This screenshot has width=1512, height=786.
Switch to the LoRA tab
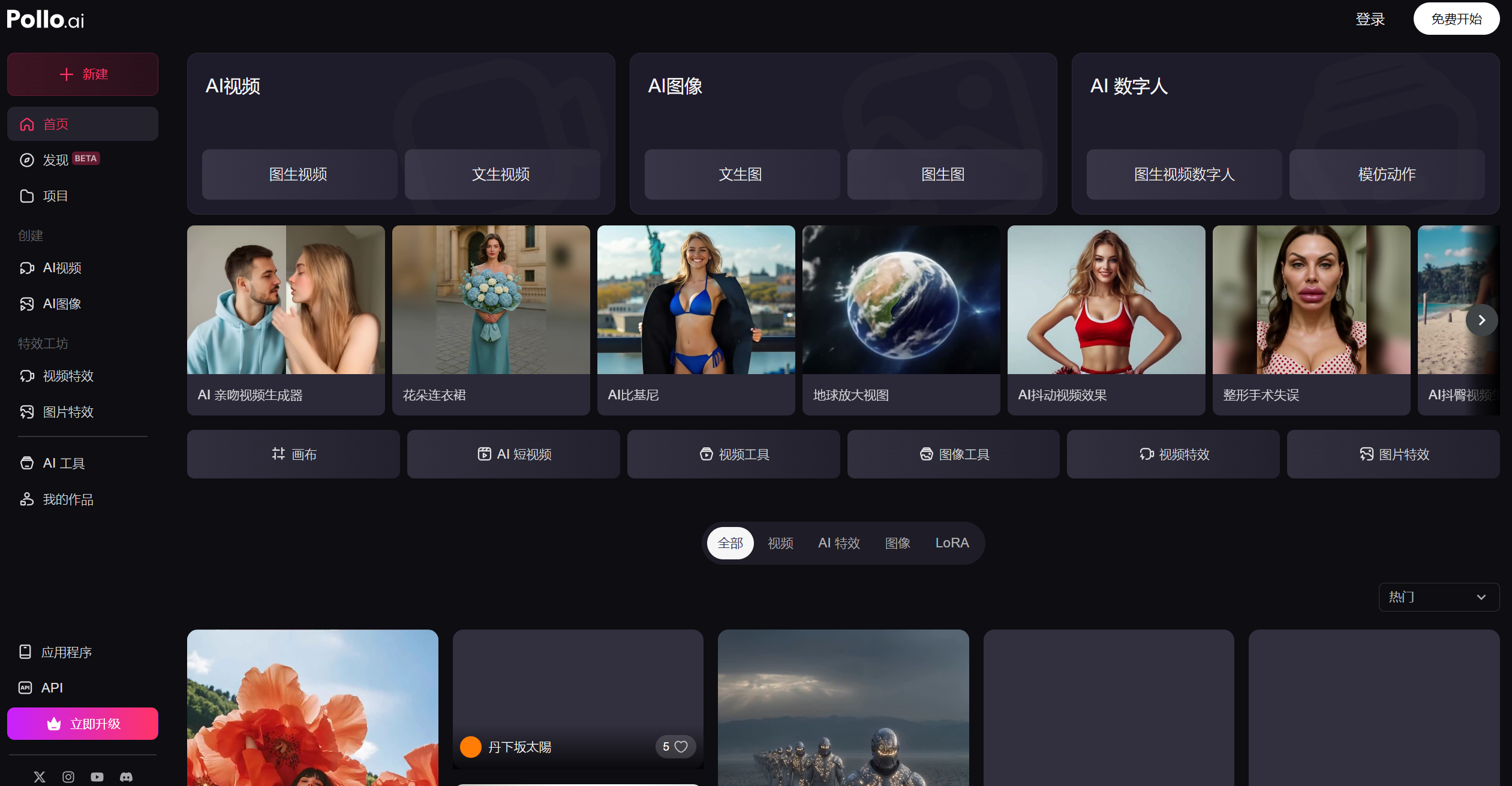click(952, 543)
